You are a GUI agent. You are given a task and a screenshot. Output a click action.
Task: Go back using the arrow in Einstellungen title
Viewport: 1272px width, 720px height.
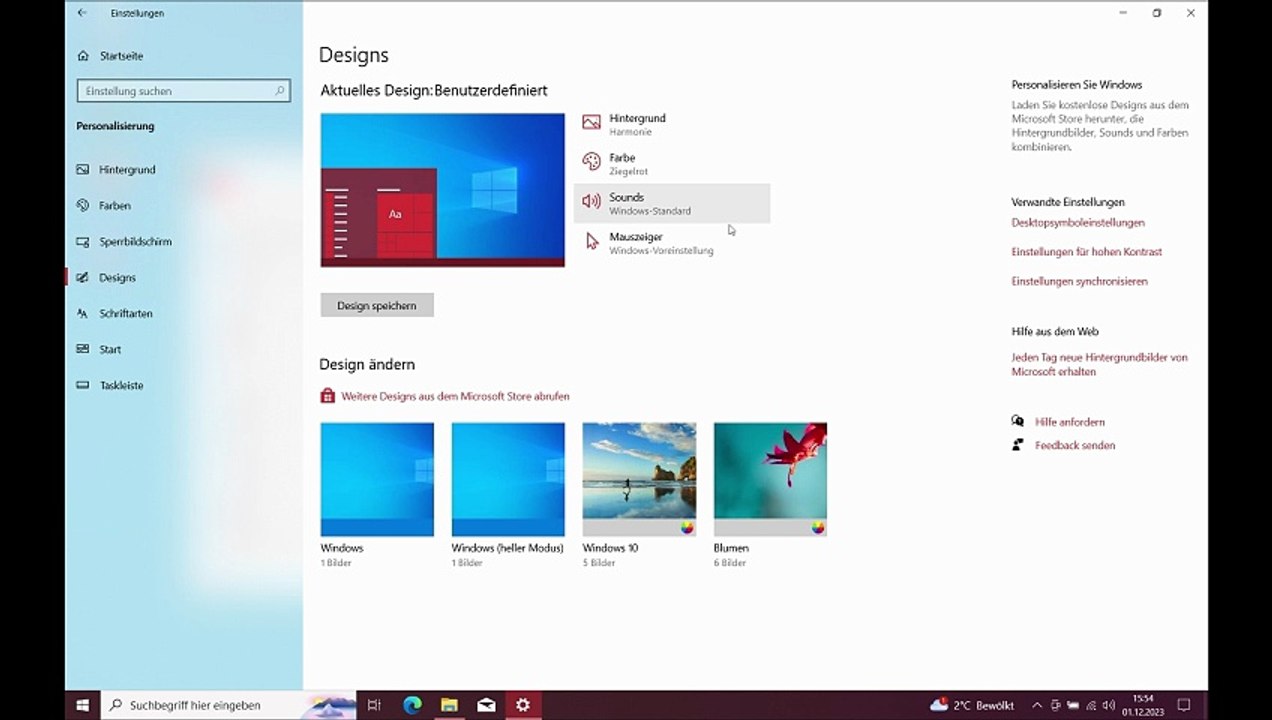pos(82,13)
